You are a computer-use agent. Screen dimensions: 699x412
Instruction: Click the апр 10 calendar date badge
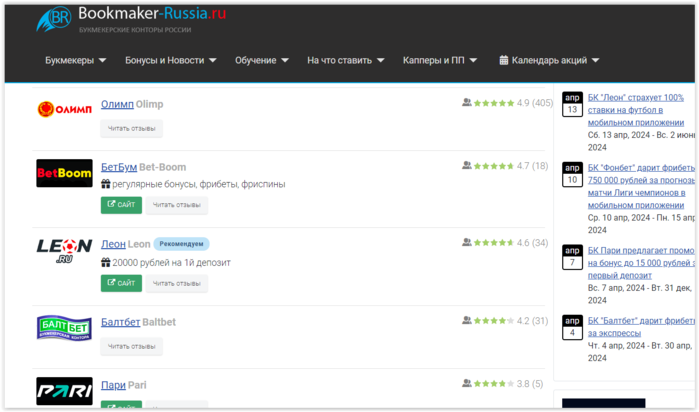[572, 174]
